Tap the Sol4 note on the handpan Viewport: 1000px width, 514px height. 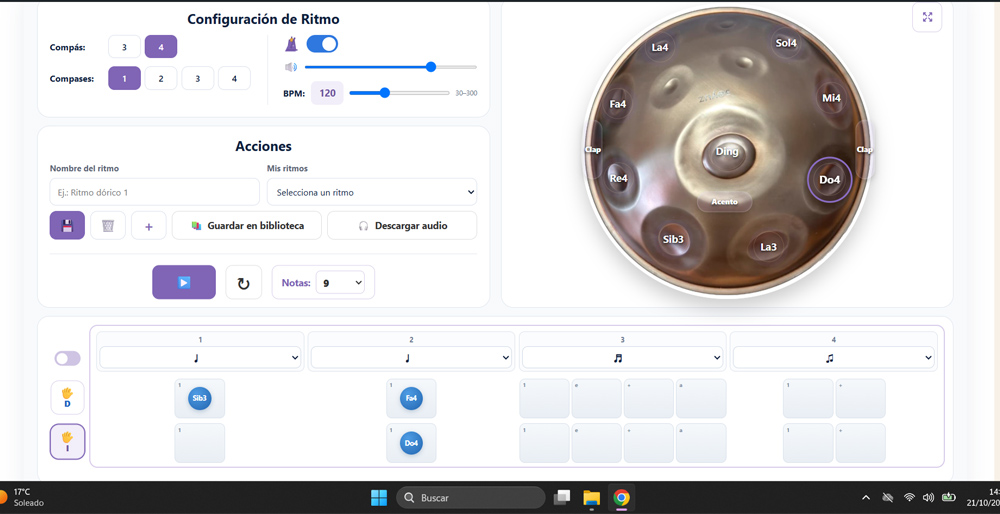tap(786, 43)
